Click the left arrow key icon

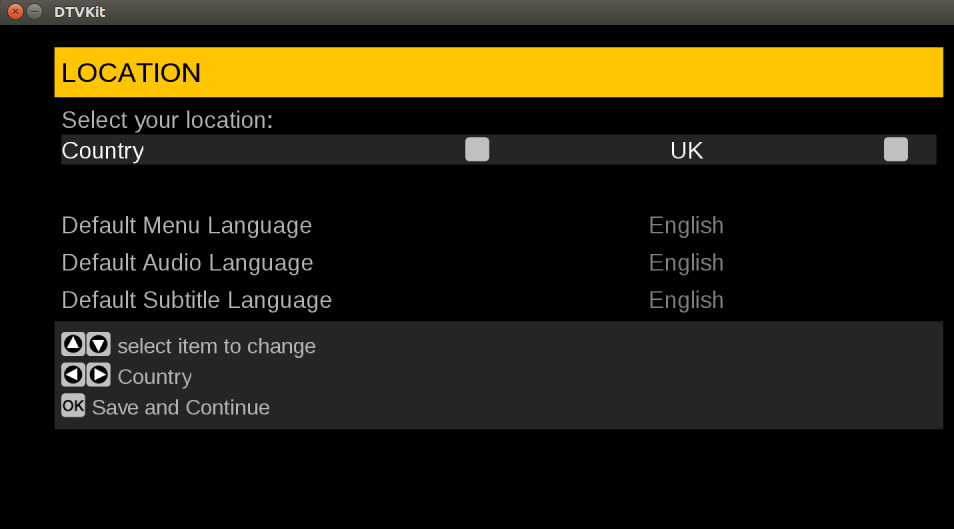pos(74,376)
